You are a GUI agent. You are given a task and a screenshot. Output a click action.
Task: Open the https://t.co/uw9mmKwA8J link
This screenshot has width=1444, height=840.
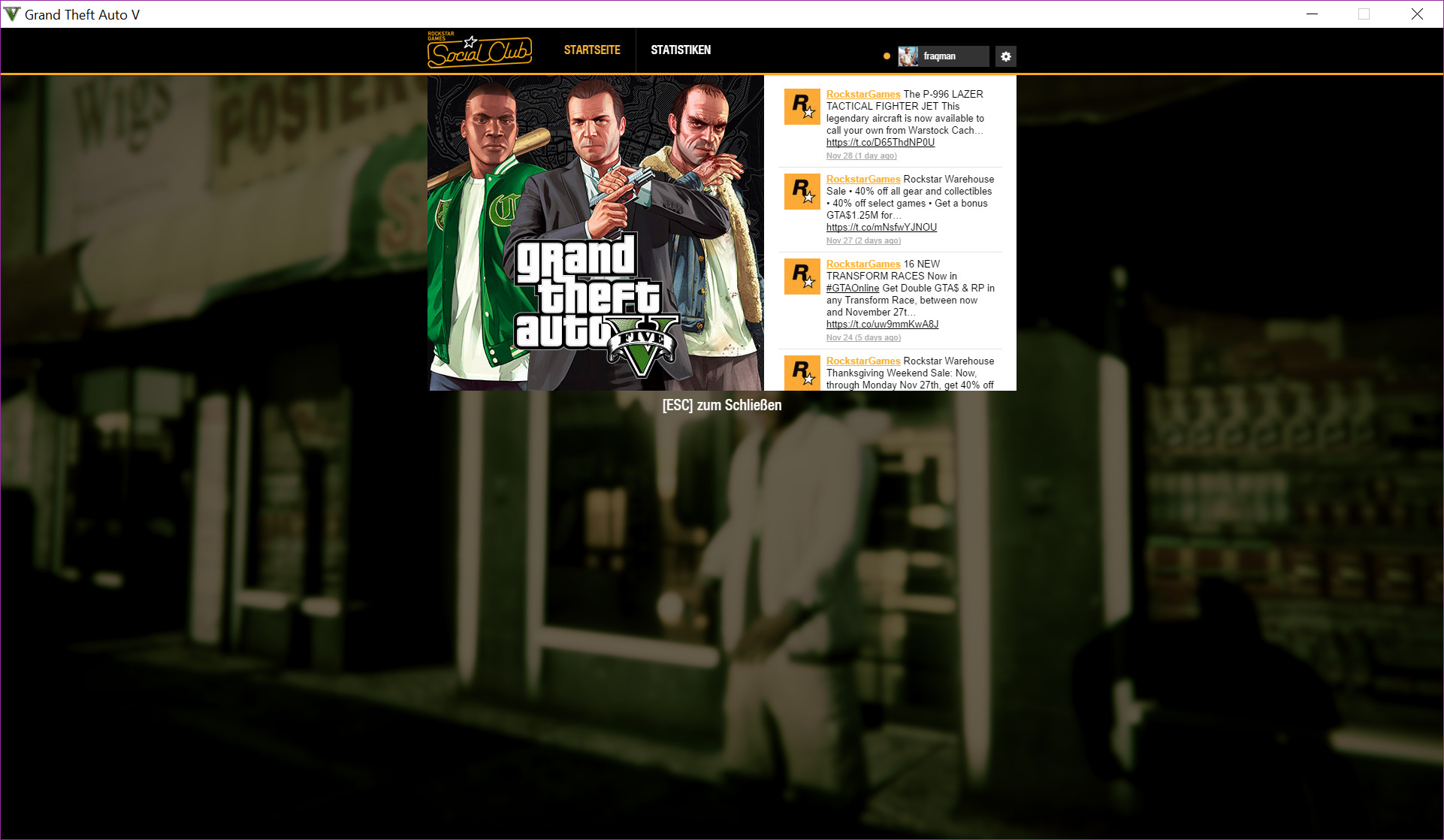tap(882, 325)
